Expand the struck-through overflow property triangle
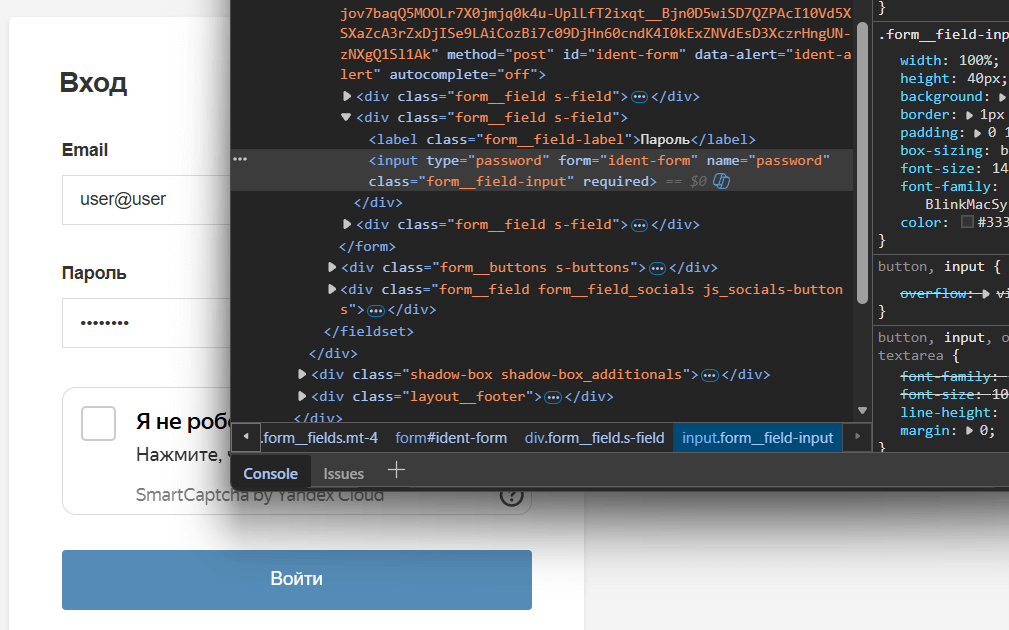This screenshot has height=630, width=1009. 986,293
